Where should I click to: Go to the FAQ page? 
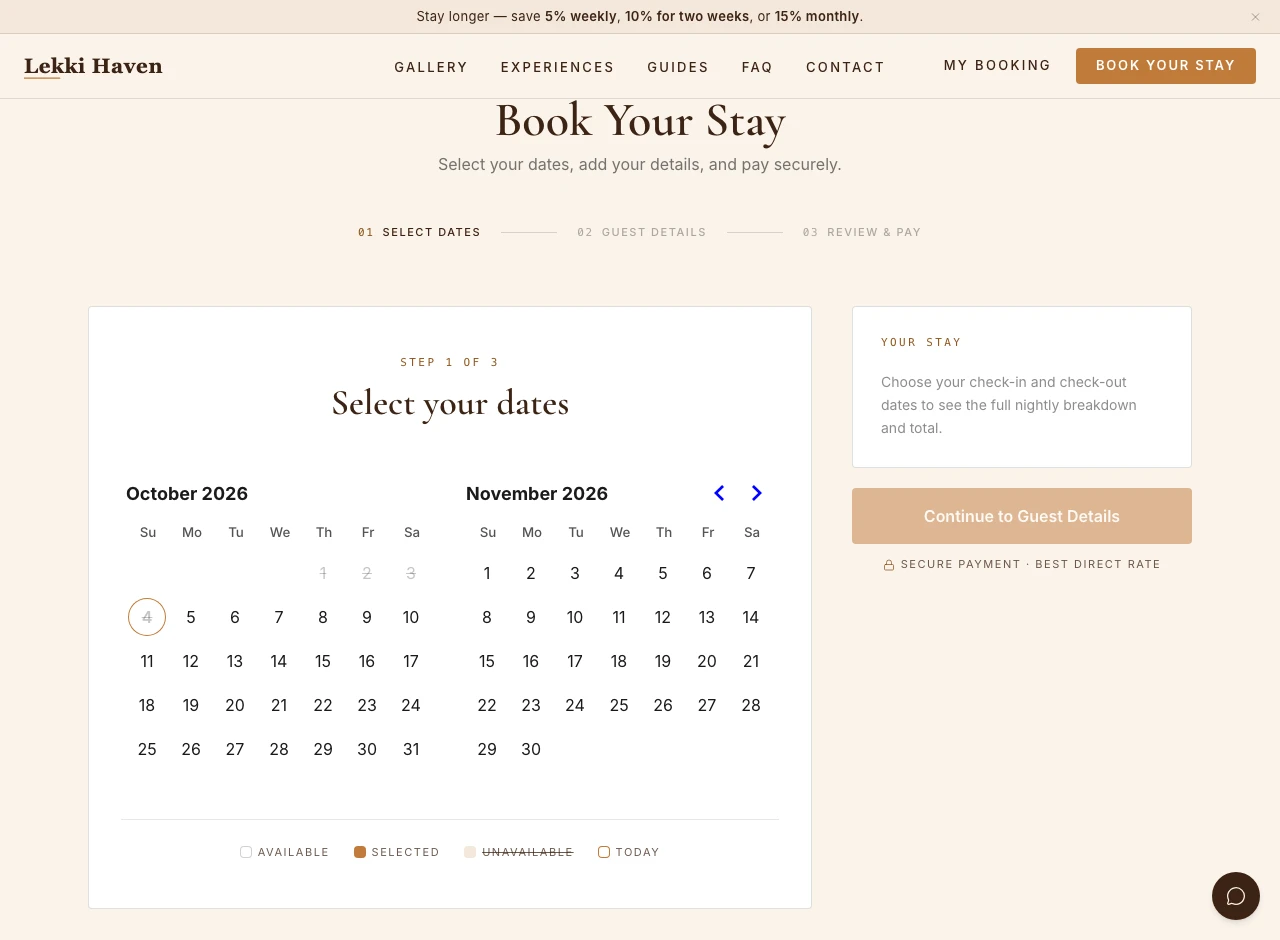tap(757, 67)
